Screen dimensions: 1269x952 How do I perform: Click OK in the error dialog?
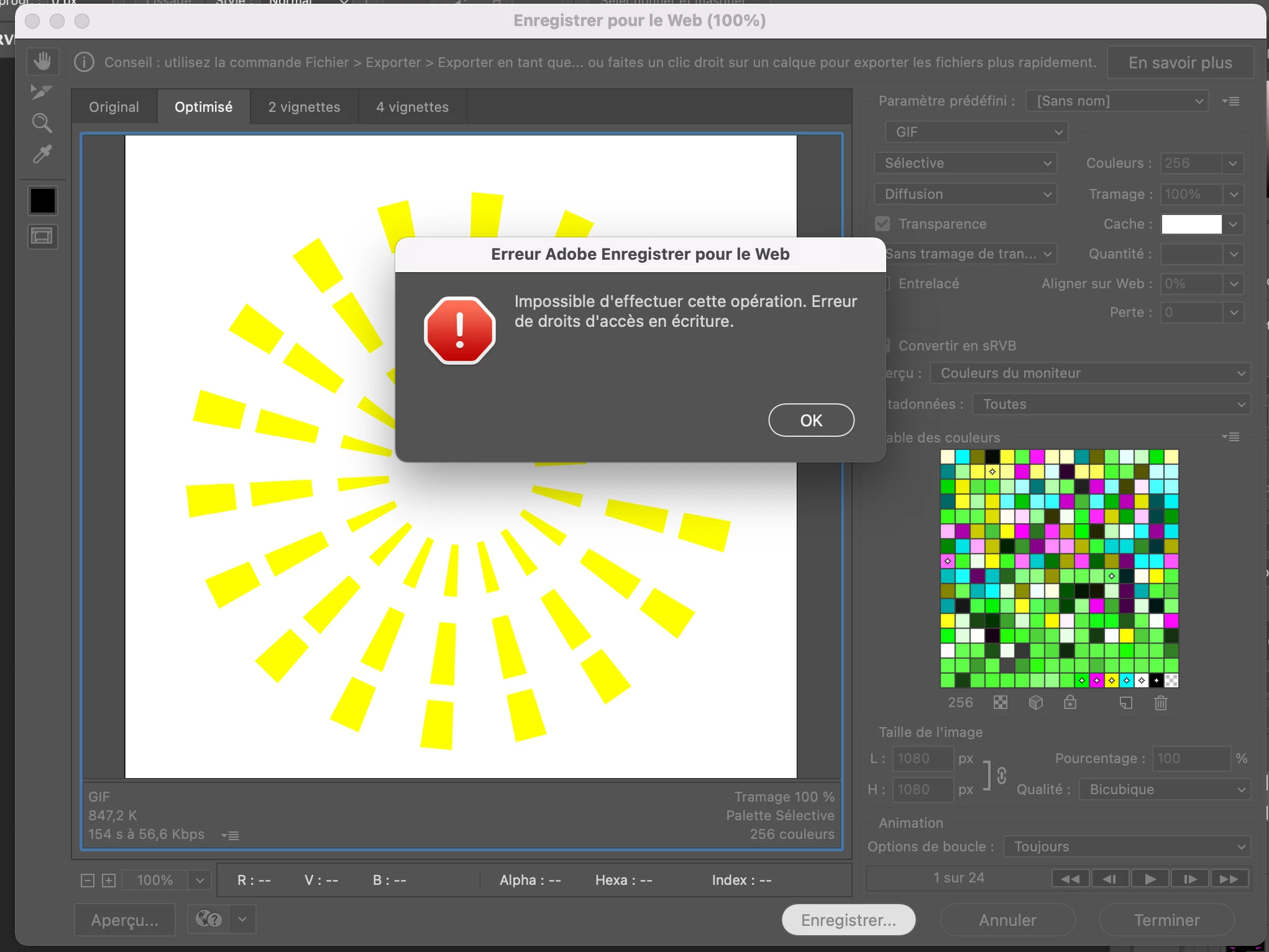point(811,421)
